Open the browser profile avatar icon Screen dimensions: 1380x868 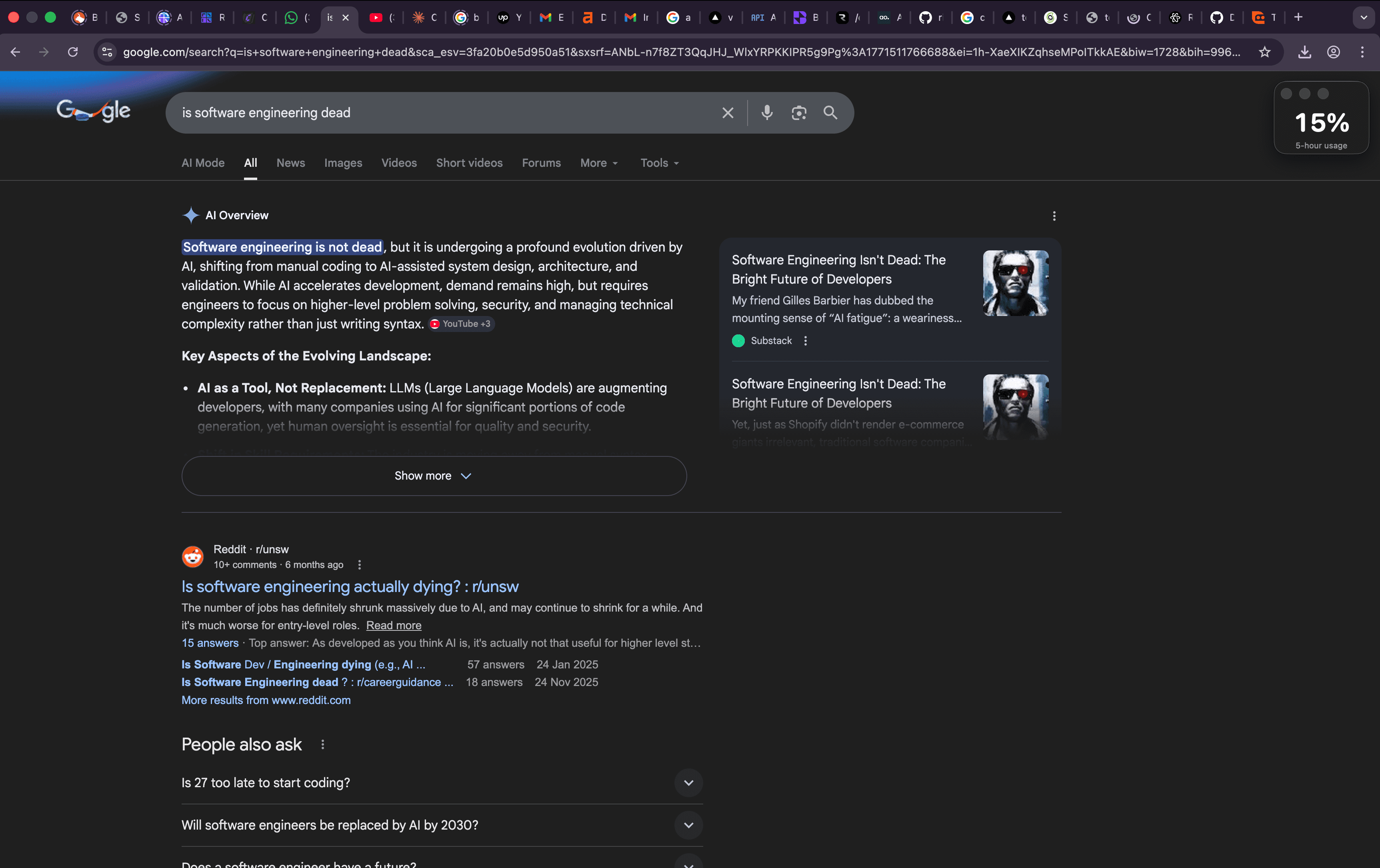pyautogui.click(x=1334, y=52)
